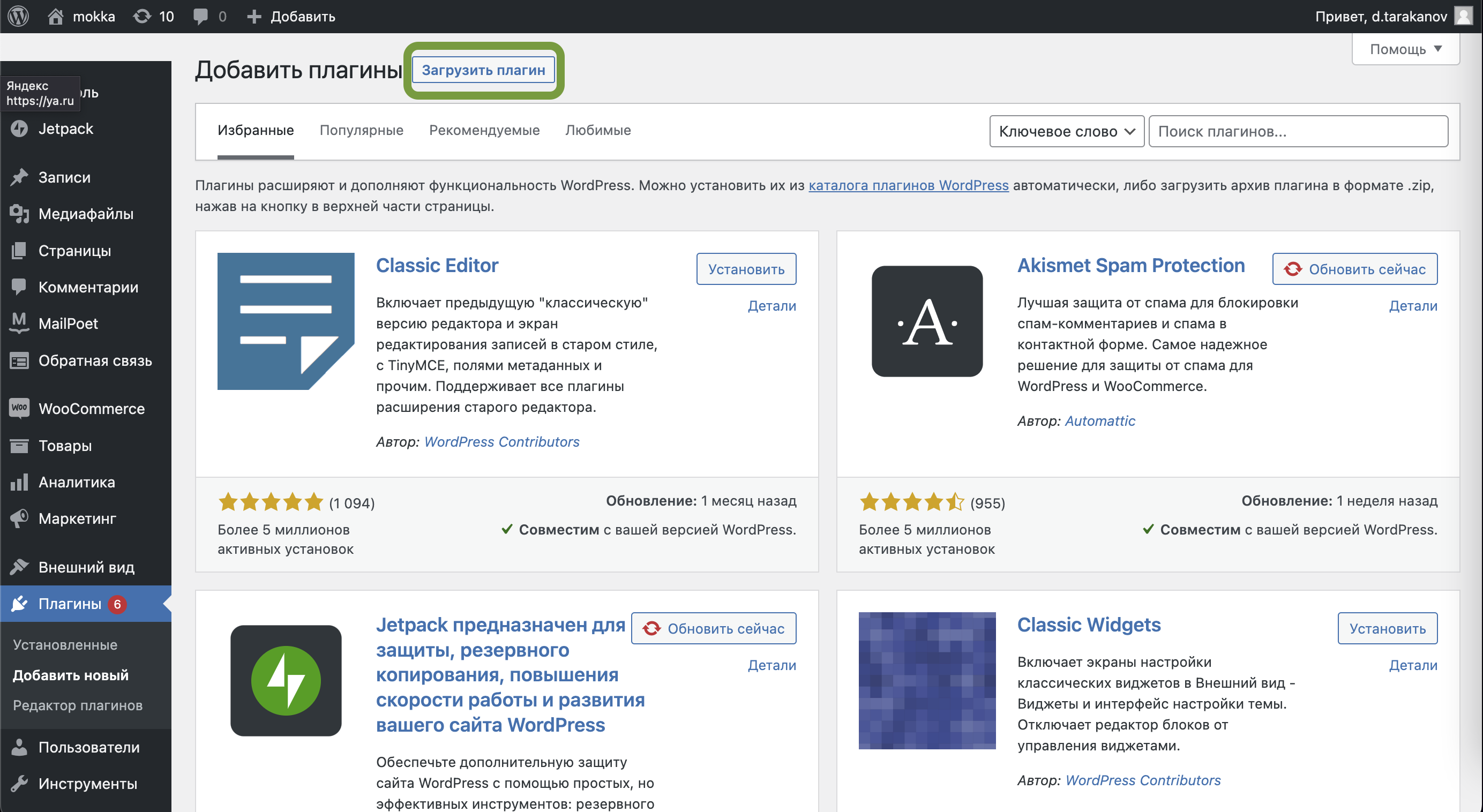1483x812 pixels.
Task: Click the Загрузить плагин button
Action: [484, 70]
